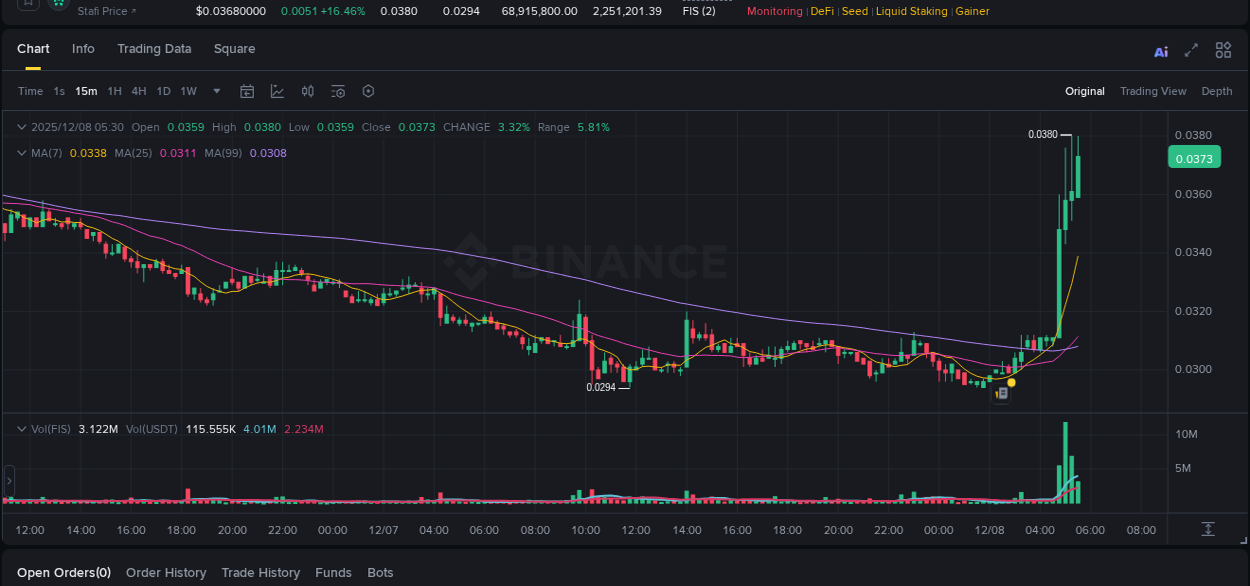Open the indicator list settings icon
1250x586 pixels.
click(337, 91)
